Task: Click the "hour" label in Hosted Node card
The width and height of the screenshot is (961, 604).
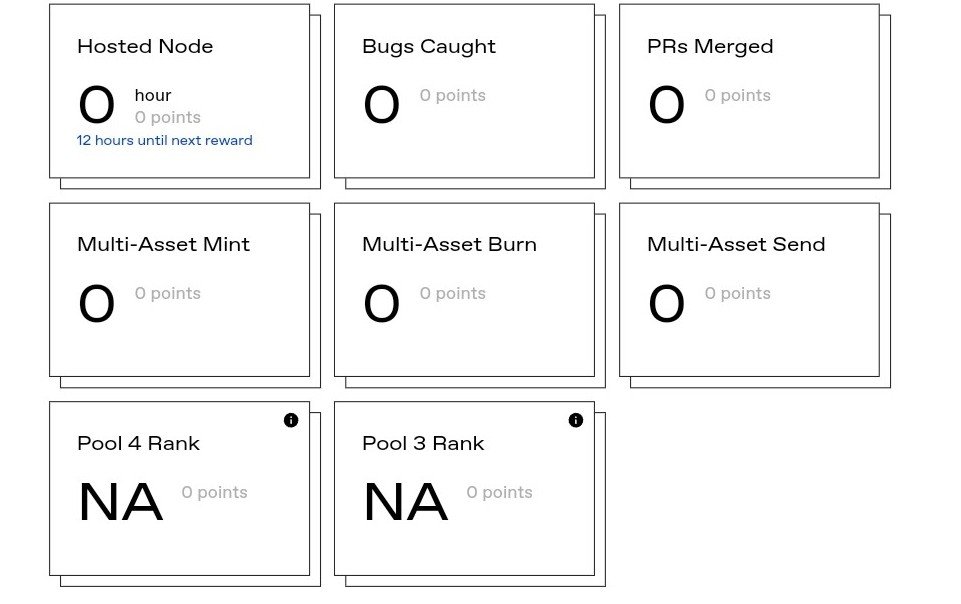Action: pos(153,96)
